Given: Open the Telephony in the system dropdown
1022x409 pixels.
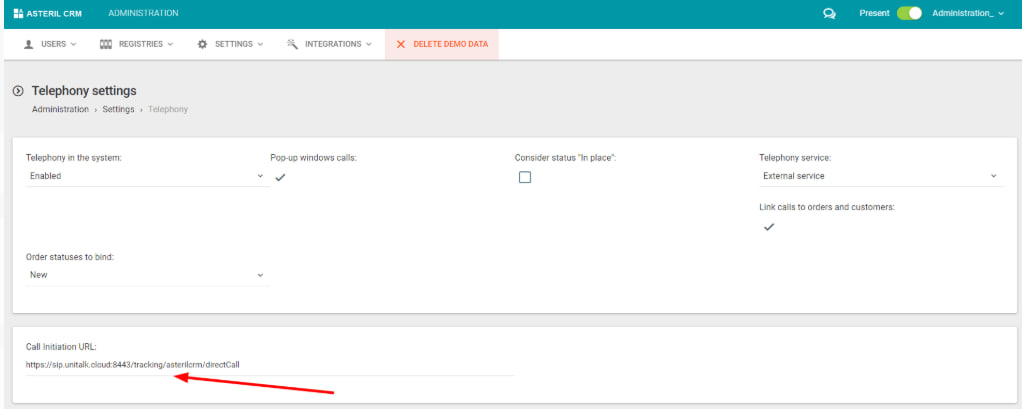Looking at the screenshot, I should 147,176.
